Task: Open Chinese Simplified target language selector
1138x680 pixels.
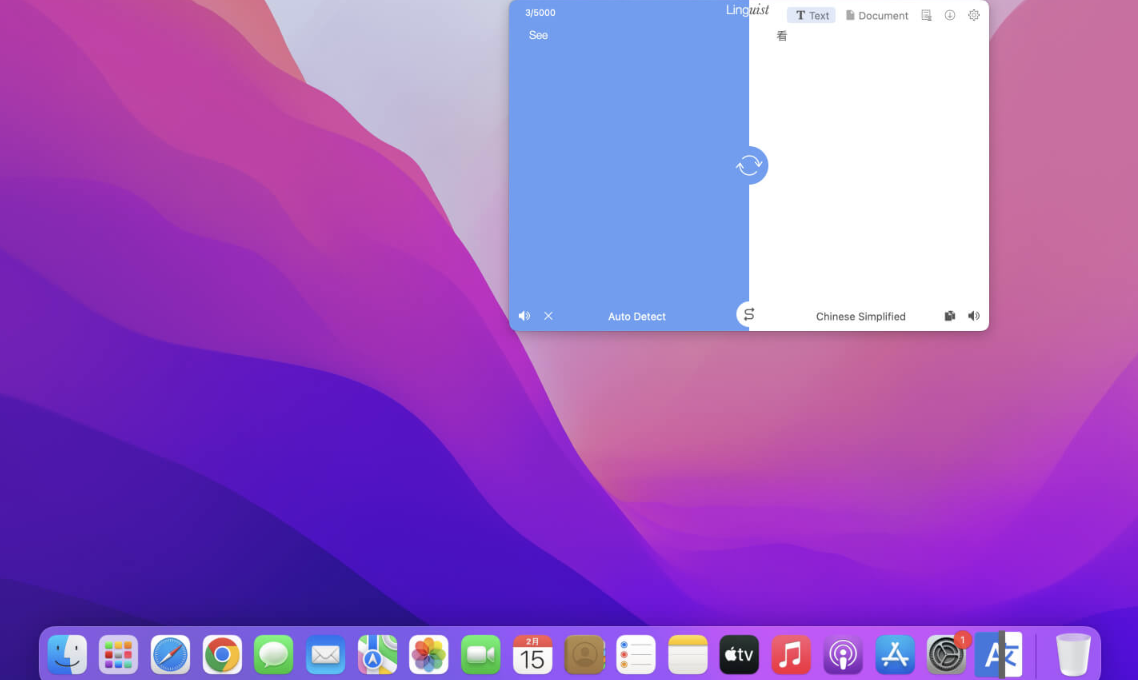Action: pyautogui.click(x=860, y=316)
